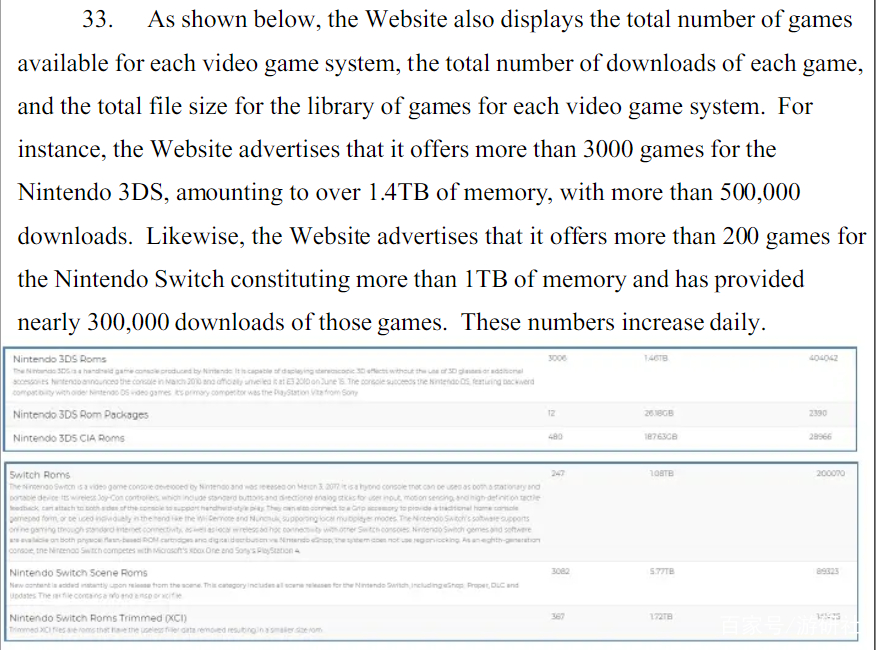The height and width of the screenshot is (650, 876).
Task: Select the '200070' Switch downloads value
Action: (831, 473)
